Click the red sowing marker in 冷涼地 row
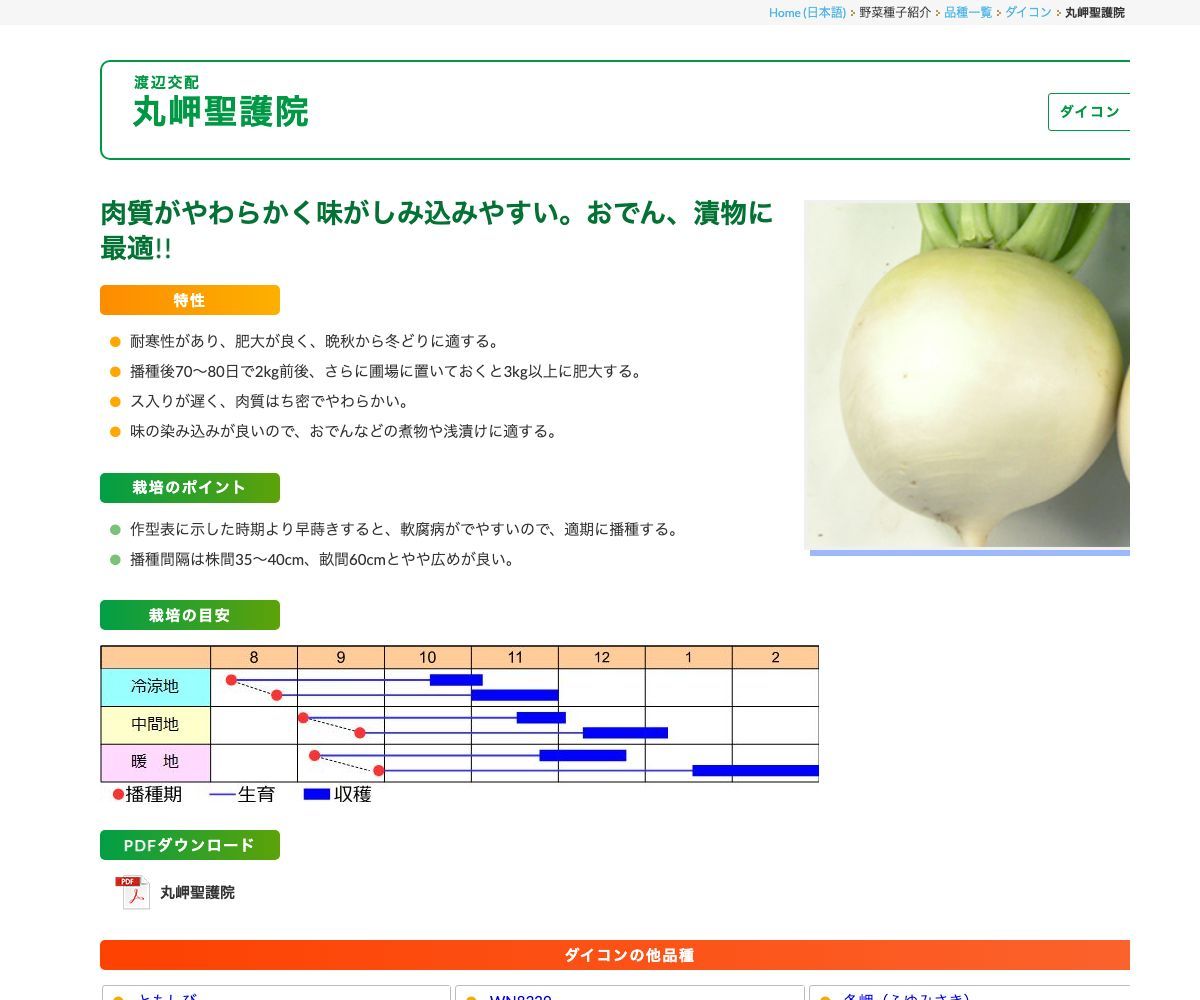1200x1000 pixels. [x=231, y=679]
